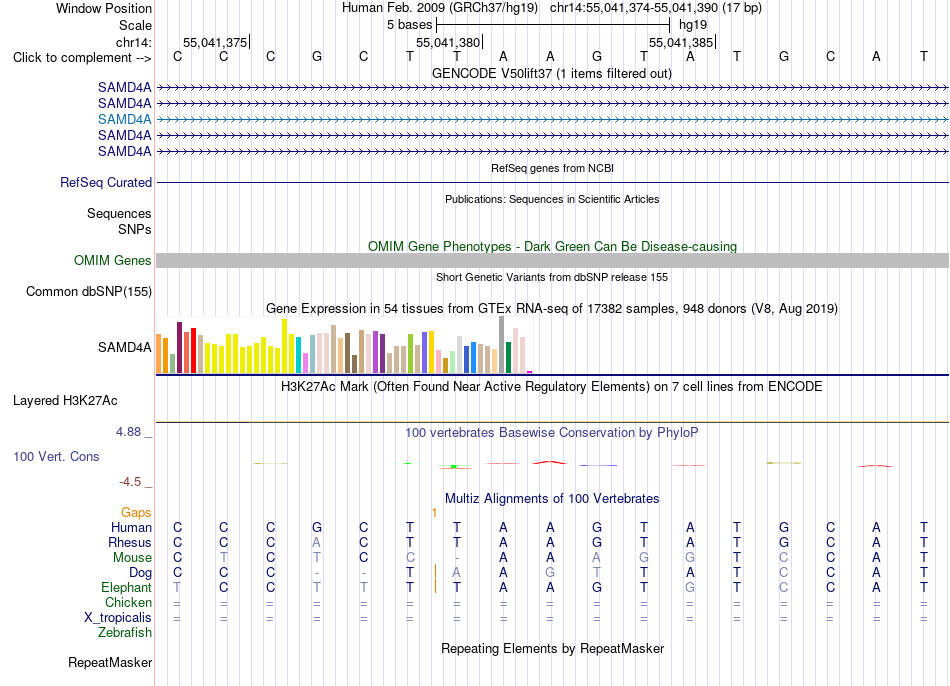Click the orange 'Gaps' row label

pyautogui.click(x=136, y=513)
